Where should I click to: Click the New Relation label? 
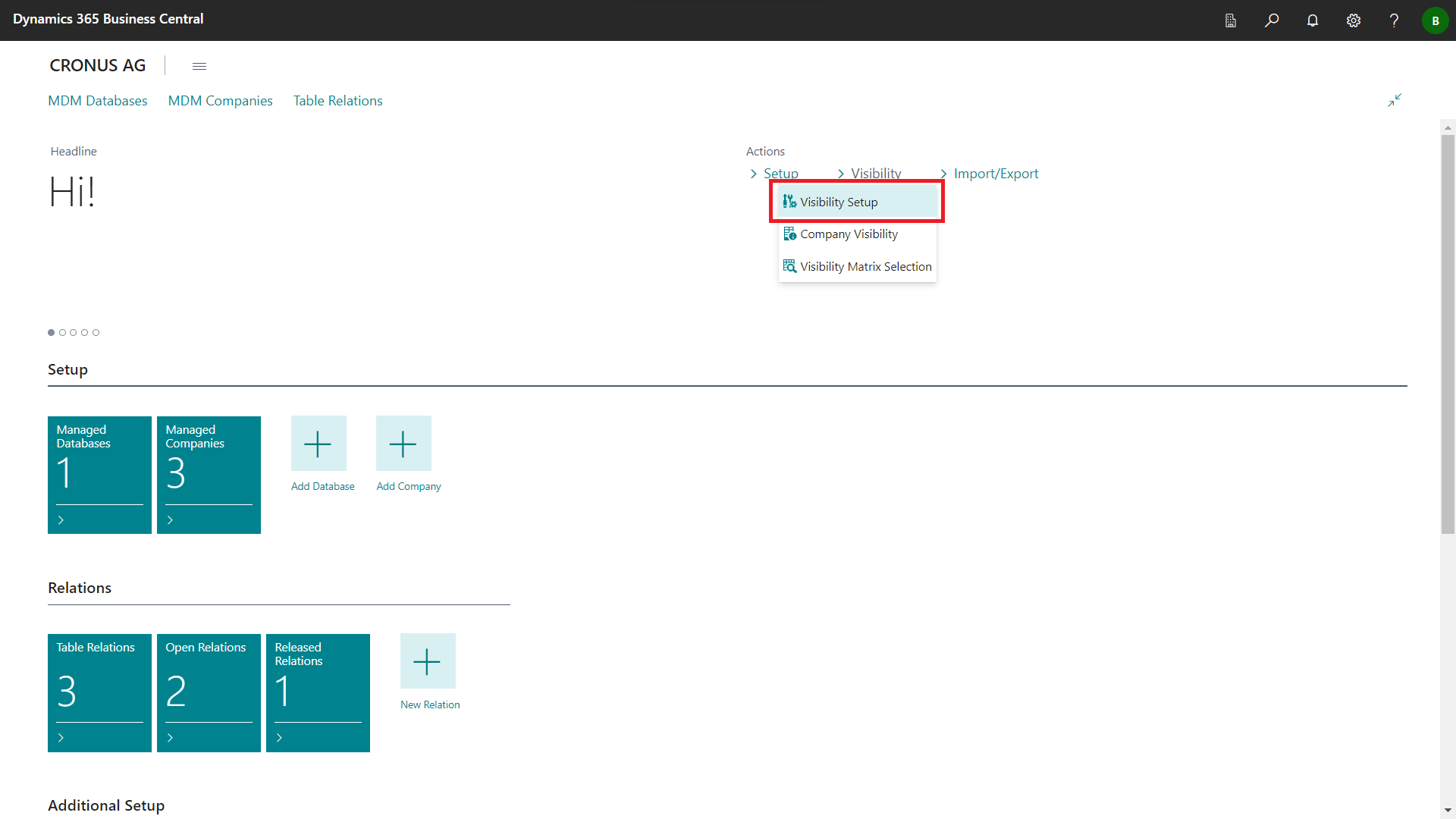point(430,704)
